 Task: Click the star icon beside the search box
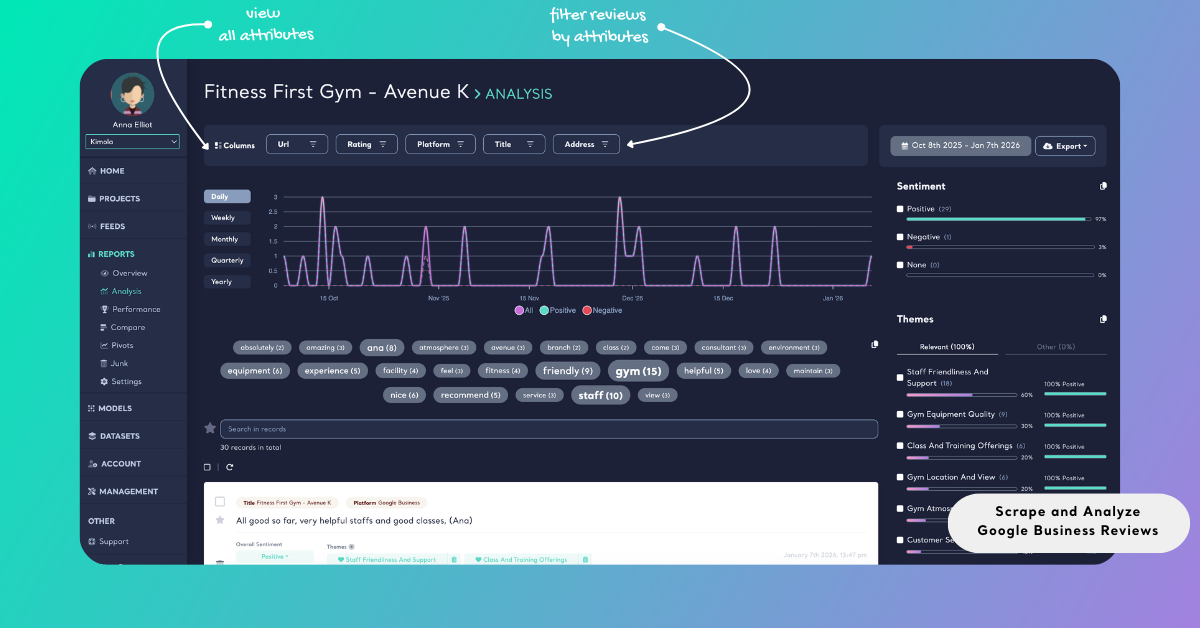click(210, 428)
